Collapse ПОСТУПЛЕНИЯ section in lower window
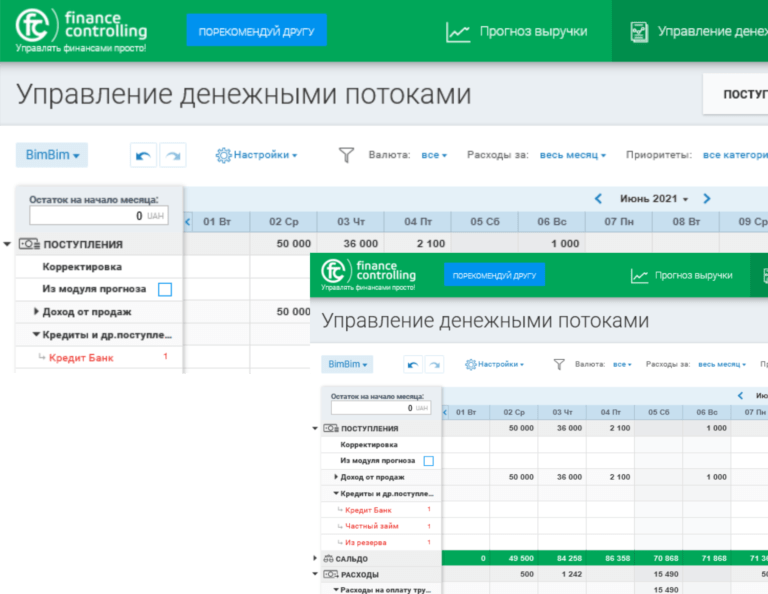 pos(315,428)
